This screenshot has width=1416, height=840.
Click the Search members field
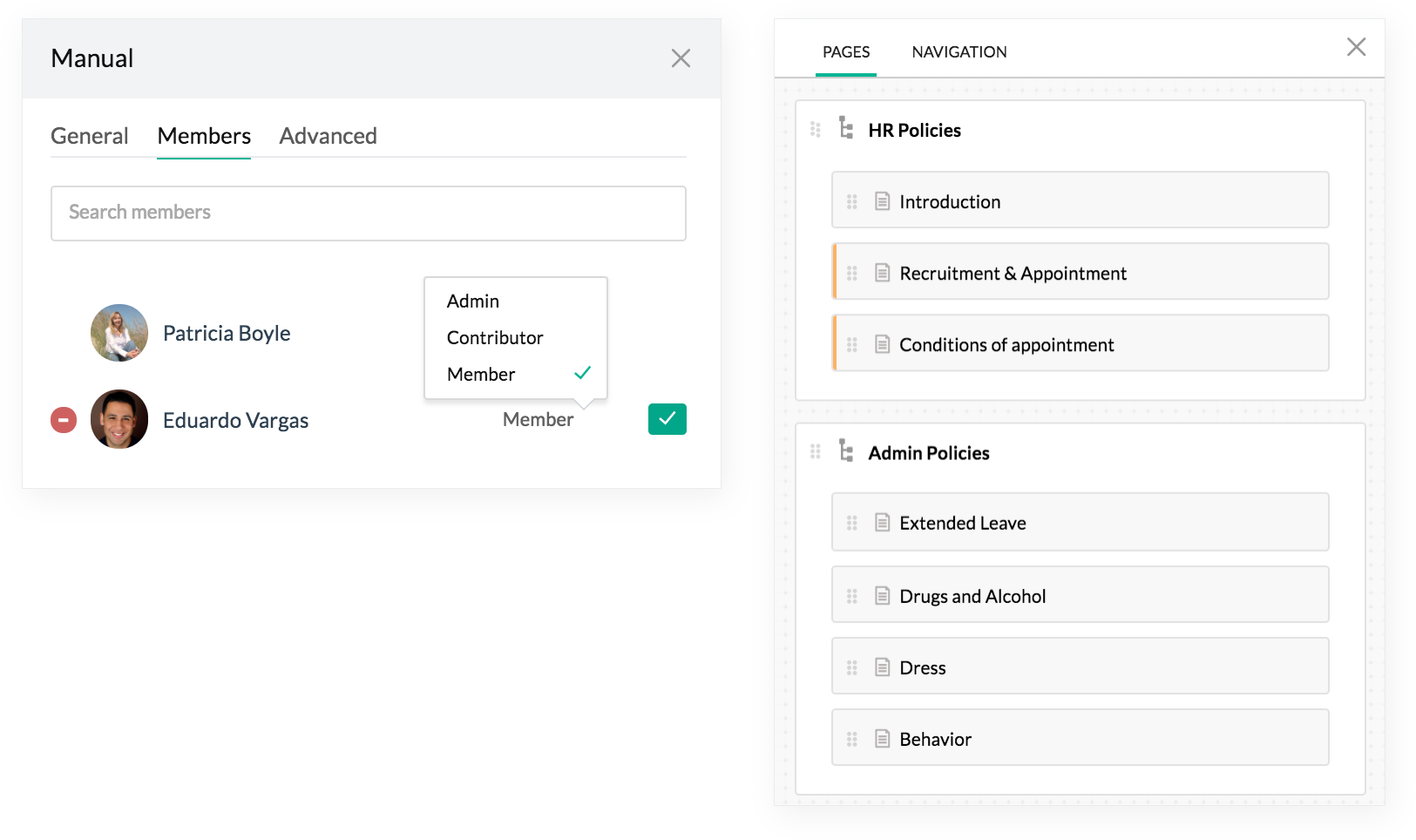pos(368,213)
